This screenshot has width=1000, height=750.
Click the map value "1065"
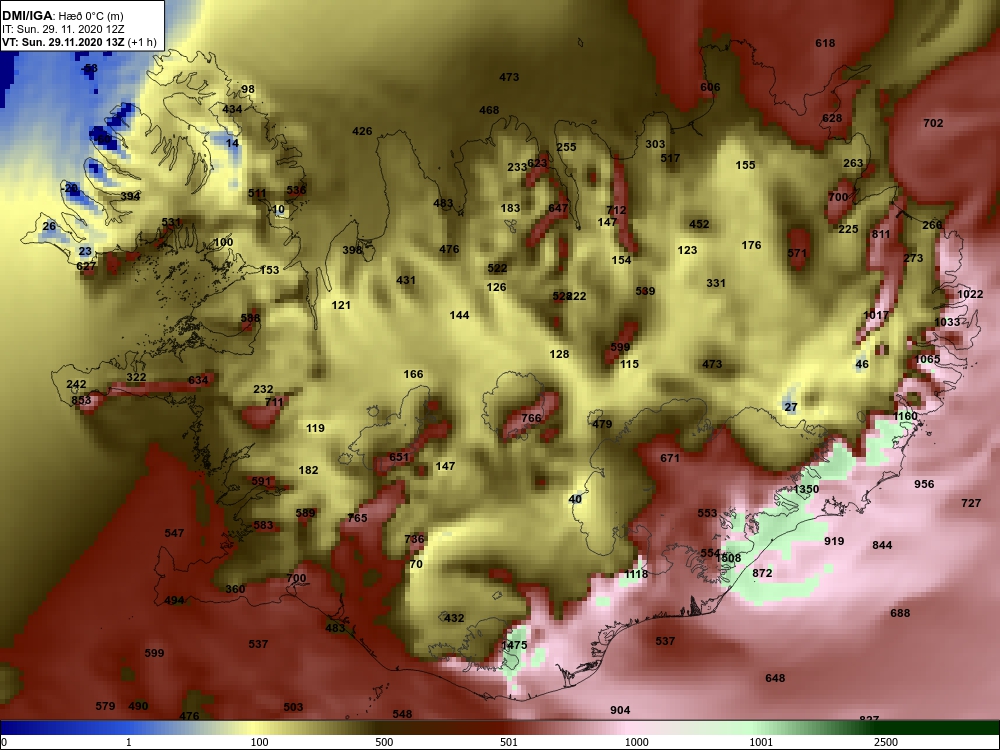click(927, 359)
